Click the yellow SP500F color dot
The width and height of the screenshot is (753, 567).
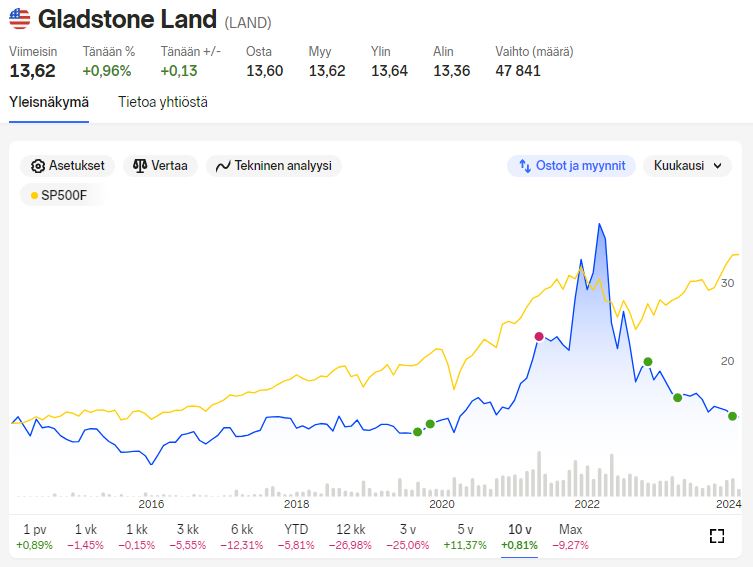click(34, 196)
